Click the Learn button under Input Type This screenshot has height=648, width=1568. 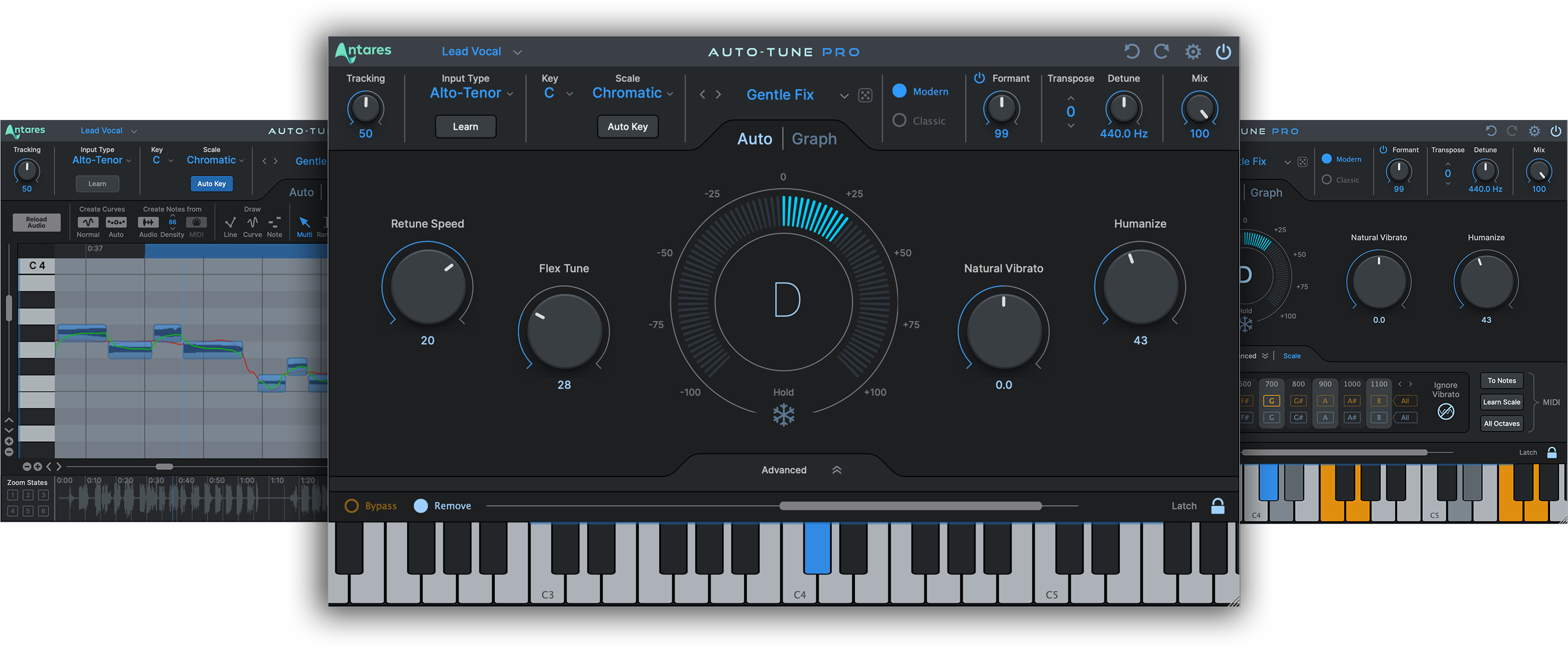pyautogui.click(x=466, y=126)
